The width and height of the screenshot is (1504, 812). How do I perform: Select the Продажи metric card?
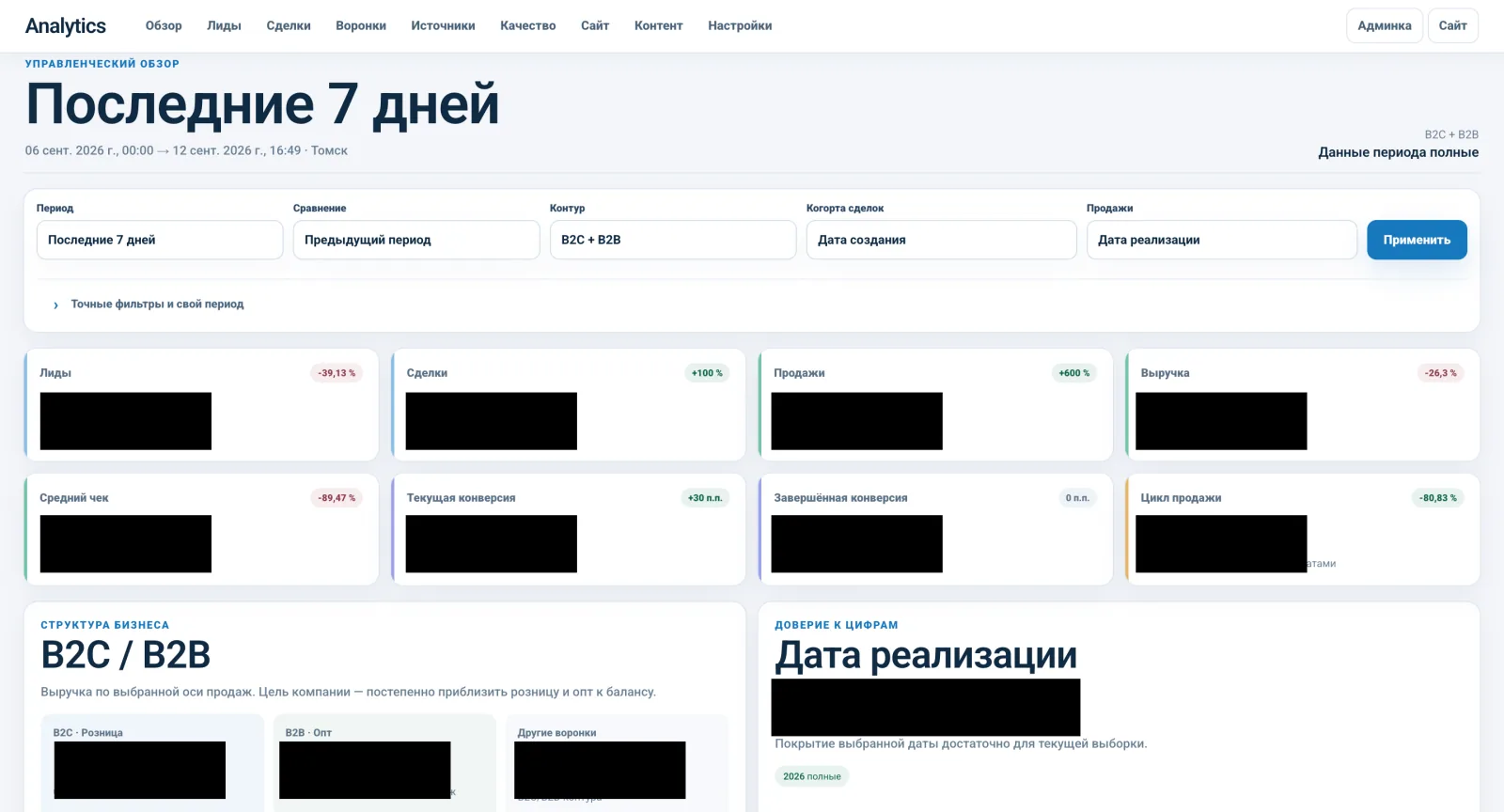coord(935,405)
